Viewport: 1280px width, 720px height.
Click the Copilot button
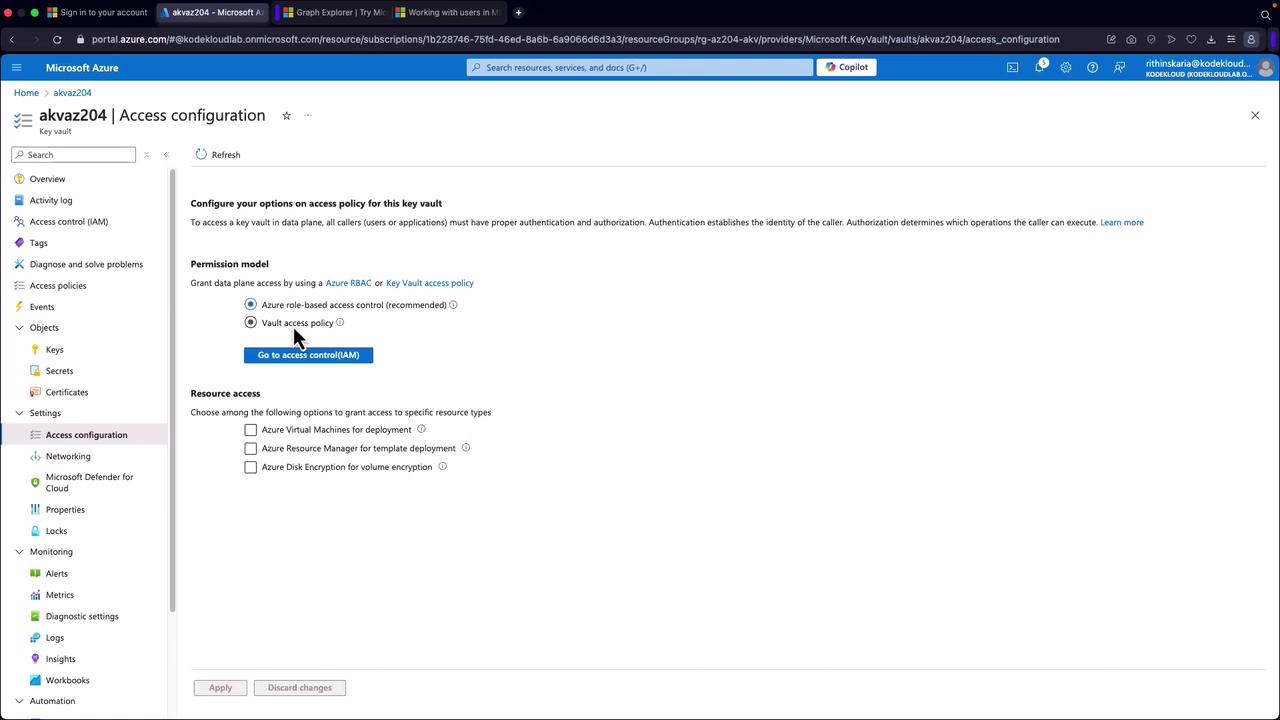[847, 67]
